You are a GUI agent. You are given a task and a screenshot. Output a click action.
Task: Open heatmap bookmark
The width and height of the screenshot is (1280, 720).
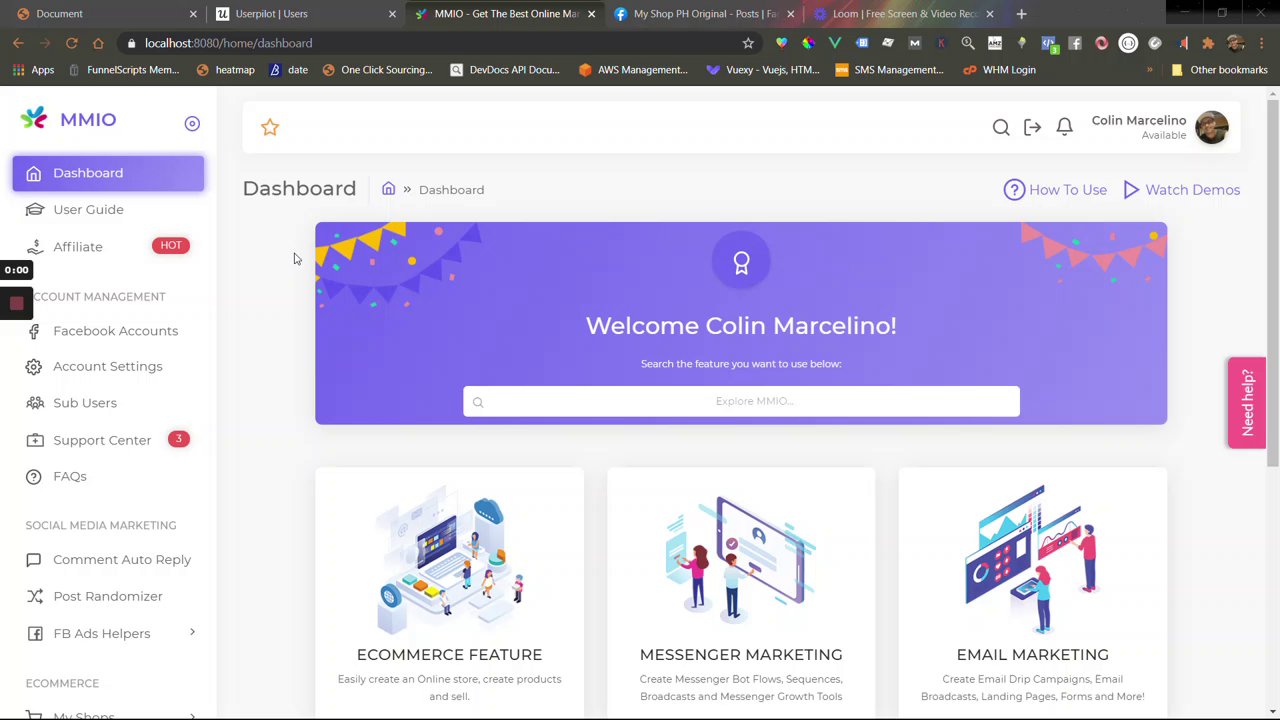pos(226,70)
